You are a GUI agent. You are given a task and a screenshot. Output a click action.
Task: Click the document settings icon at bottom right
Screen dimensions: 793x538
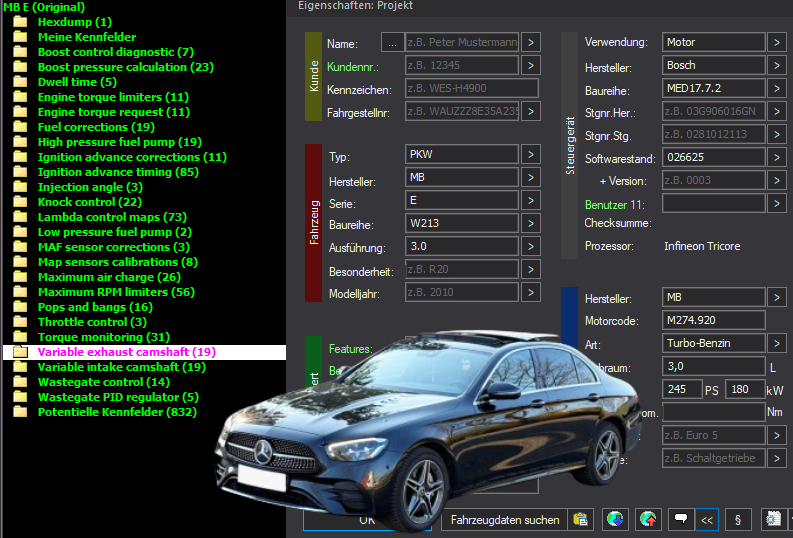773,519
